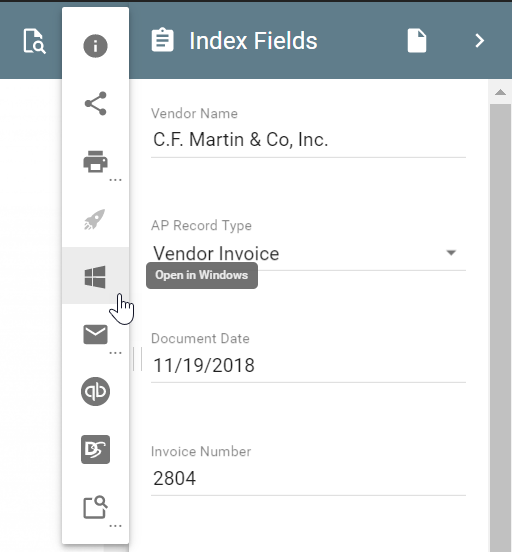The height and width of the screenshot is (552, 512).
Task: Click the Open in Windows icon
Action: coord(95,277)
